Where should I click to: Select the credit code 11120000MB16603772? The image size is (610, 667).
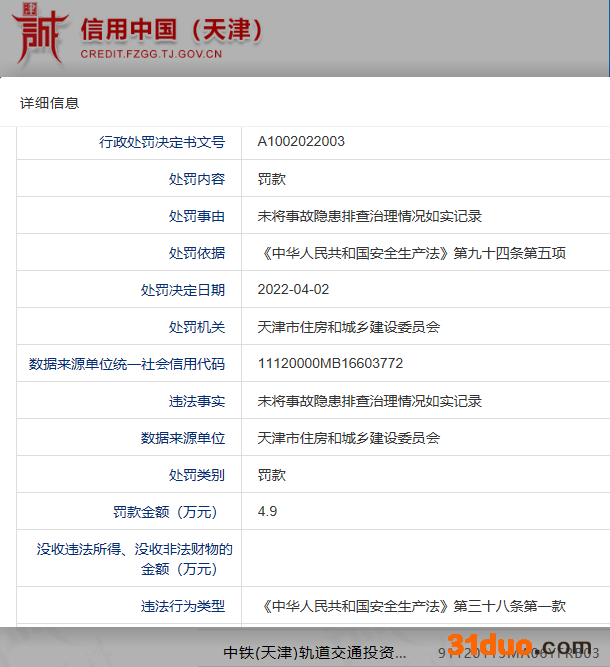point(330,364)
